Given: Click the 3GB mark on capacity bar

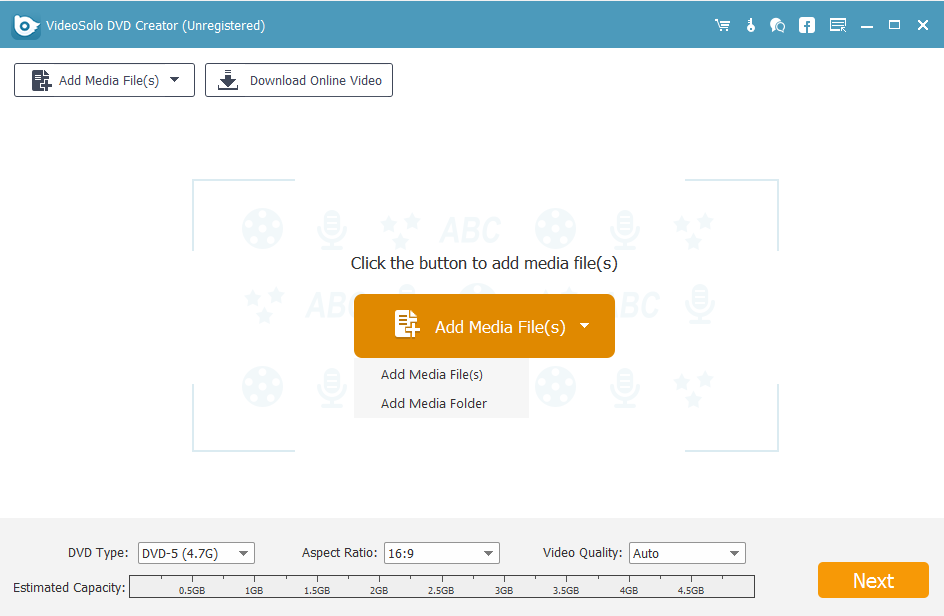Looking at the screenshot, I should tap(504, 590).
